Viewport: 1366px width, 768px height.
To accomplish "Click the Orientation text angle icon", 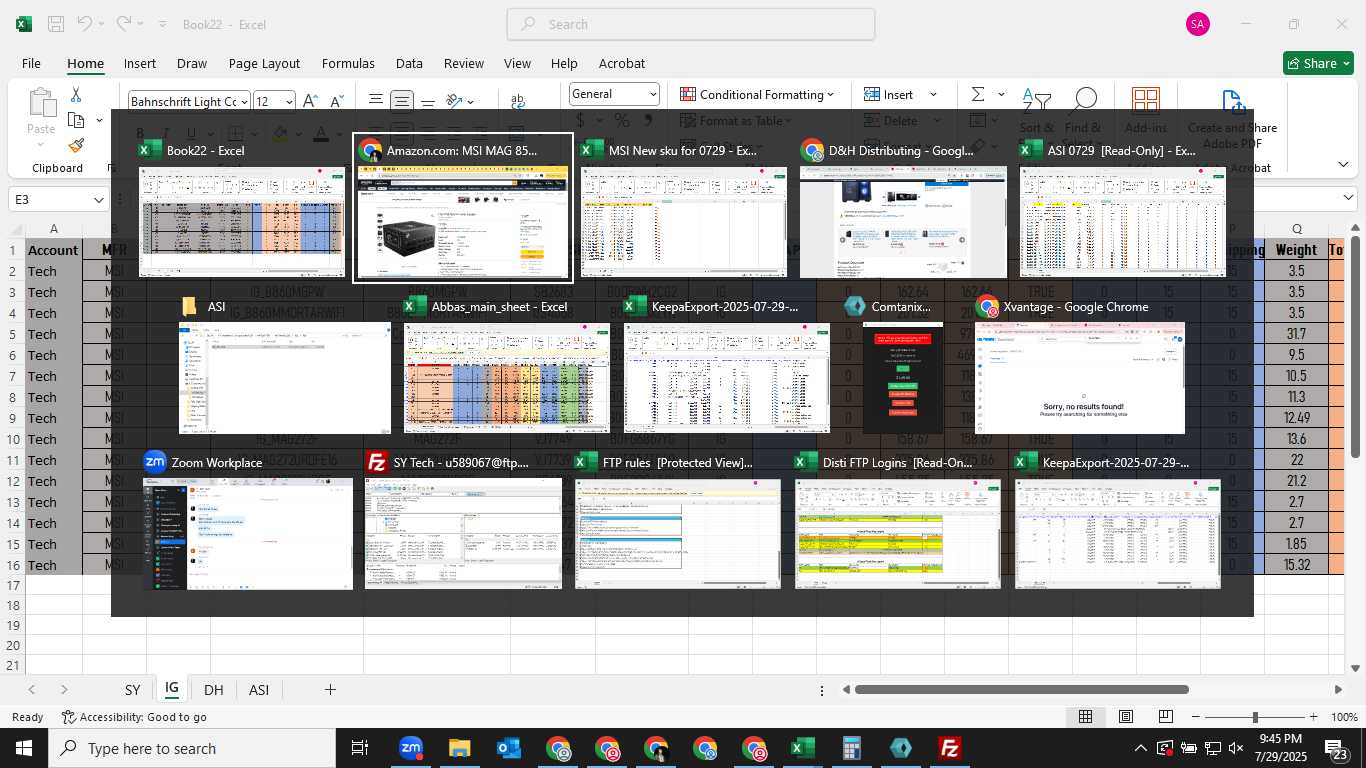I will pyautogui.click(x=454, y=101).
